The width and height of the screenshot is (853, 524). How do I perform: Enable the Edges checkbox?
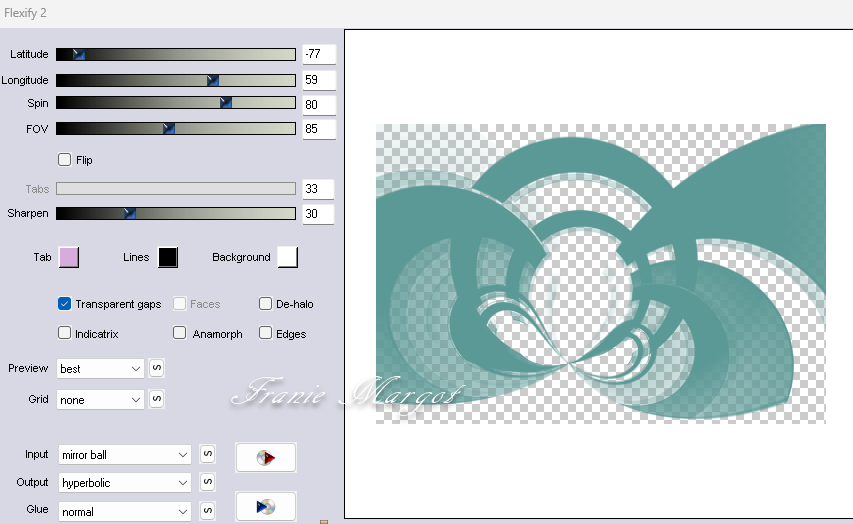265,333
